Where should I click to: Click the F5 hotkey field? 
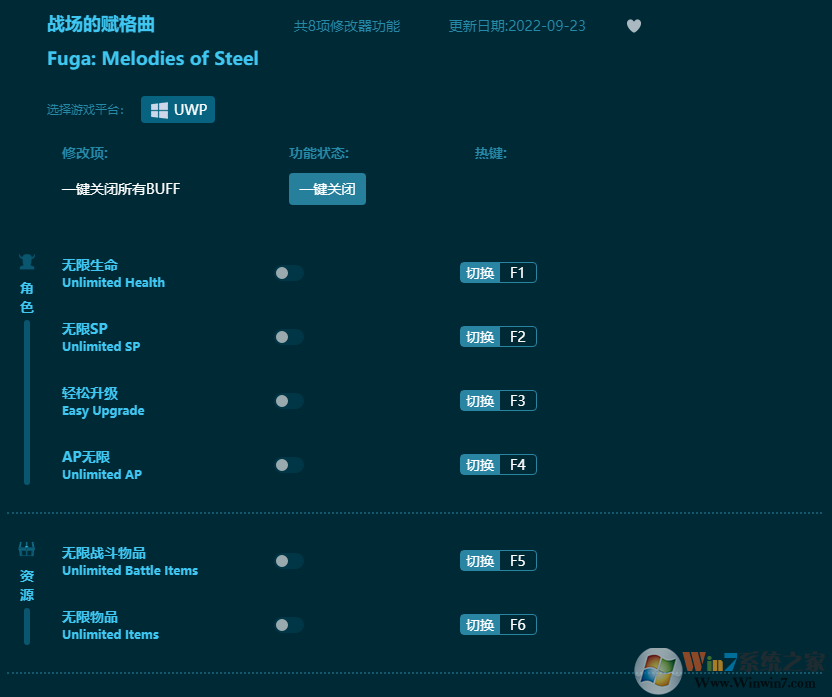[x=518, y=561]
